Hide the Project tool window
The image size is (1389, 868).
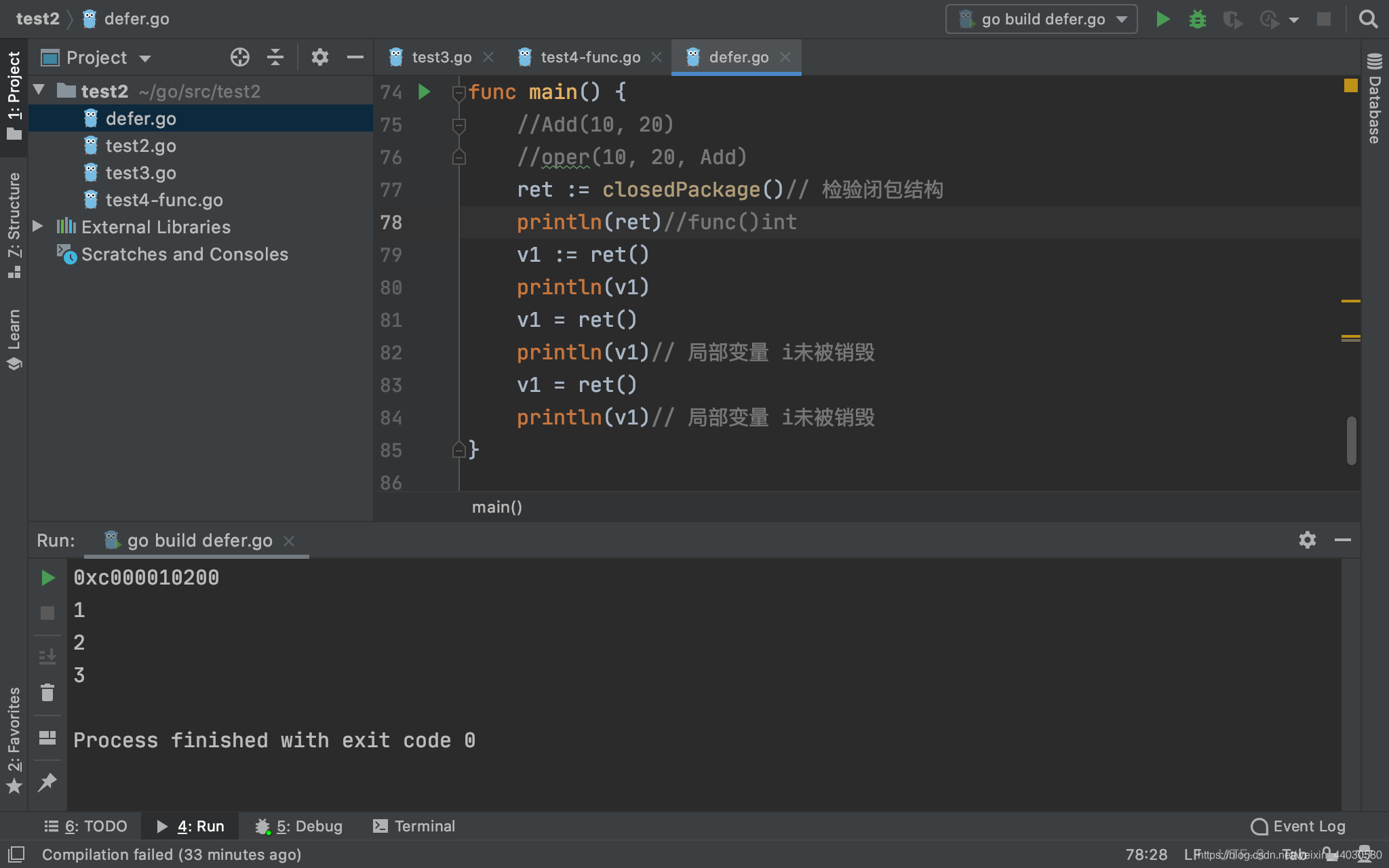pos(355,57)
